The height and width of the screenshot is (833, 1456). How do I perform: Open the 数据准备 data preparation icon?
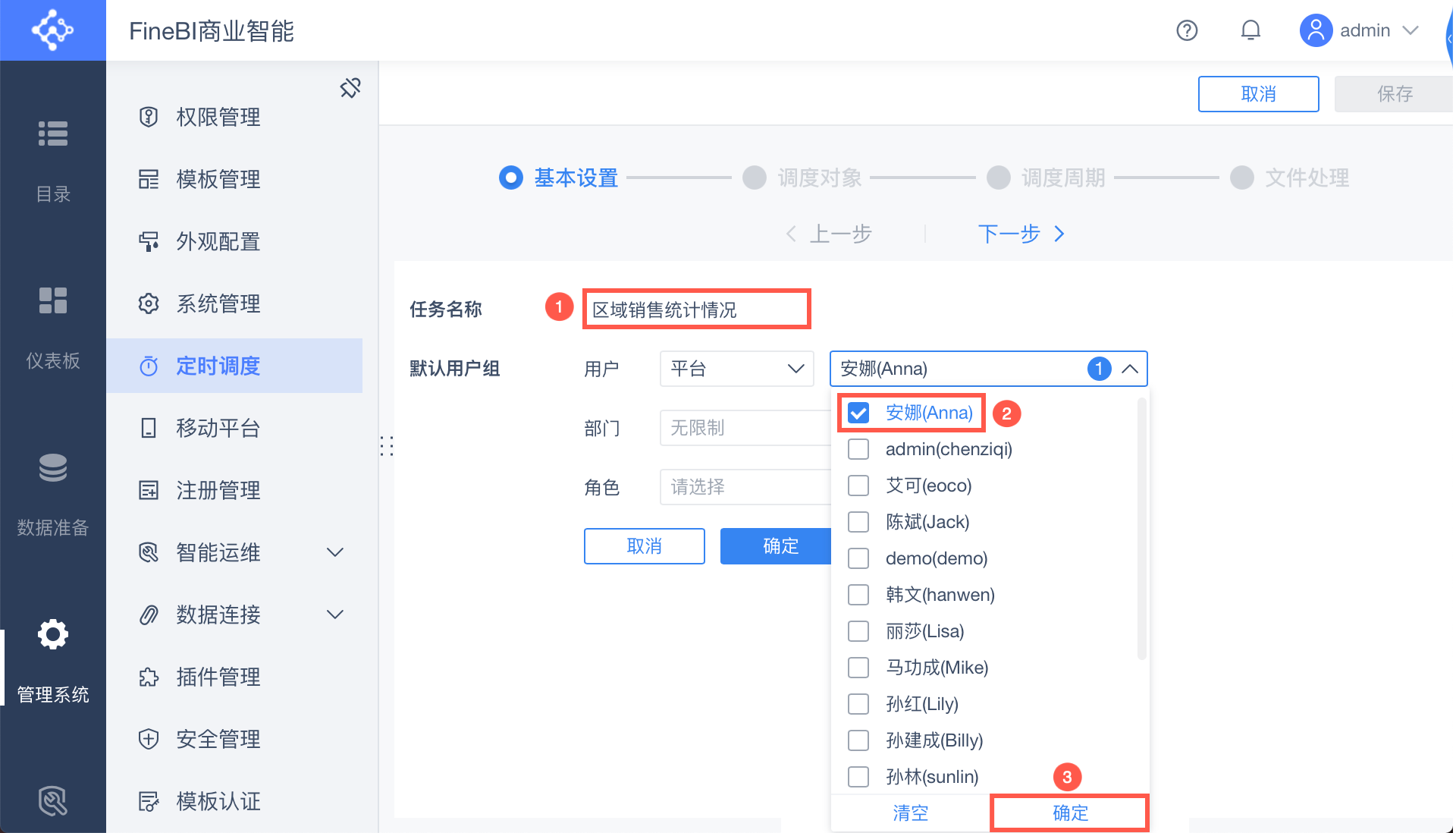53,468
